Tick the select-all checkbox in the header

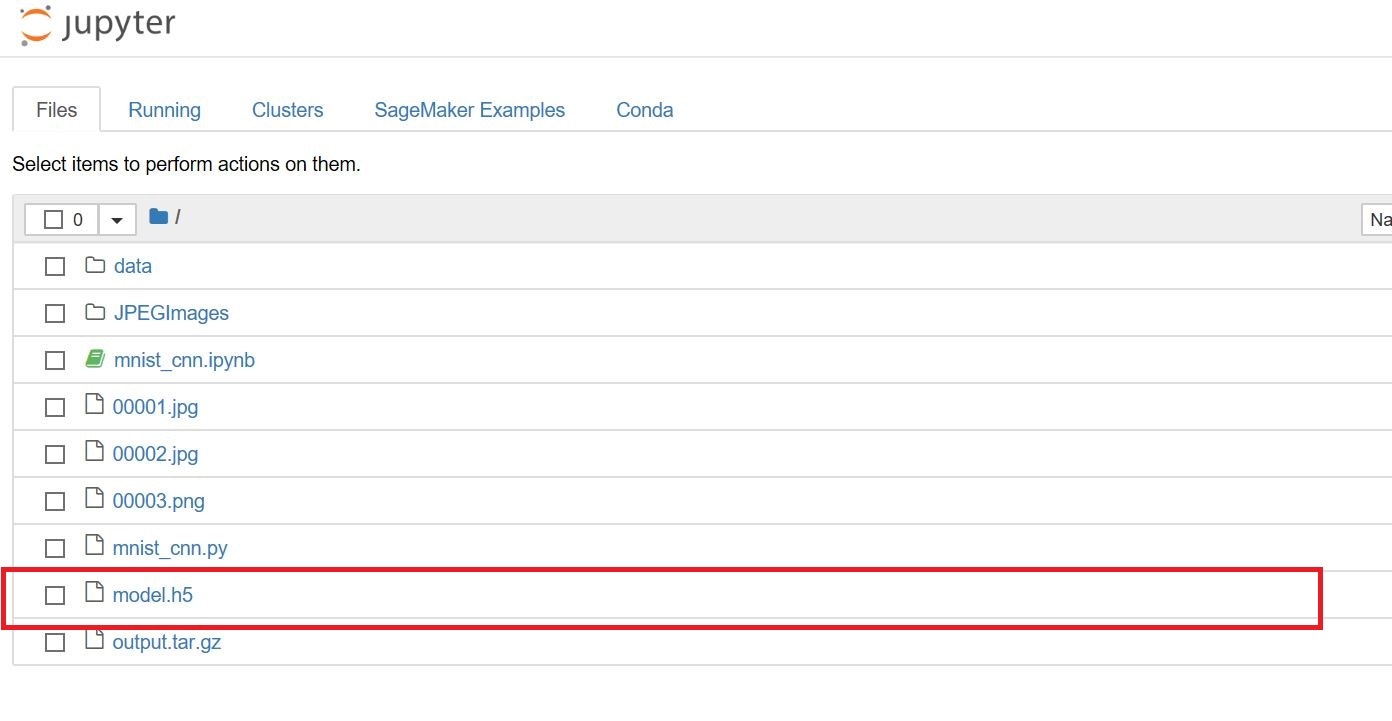pos(54,219)
